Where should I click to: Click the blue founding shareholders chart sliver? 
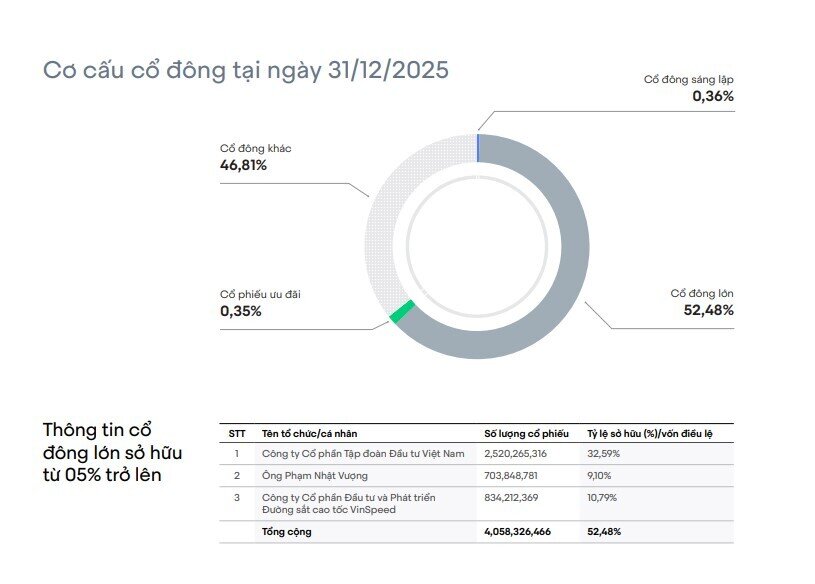(x=477, y=148)
